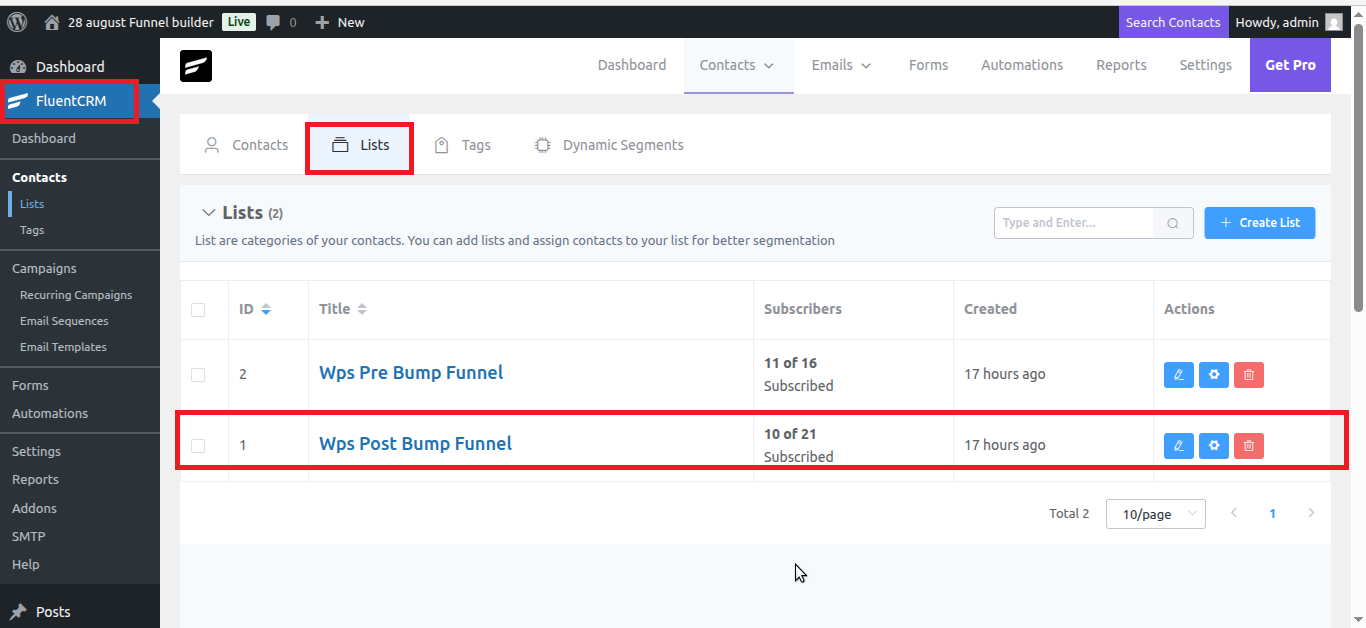Select the FluentCRM logo above the navigation
This screenshot has height=628, width=1366.
pyautogui.click(x=196, y=65)
